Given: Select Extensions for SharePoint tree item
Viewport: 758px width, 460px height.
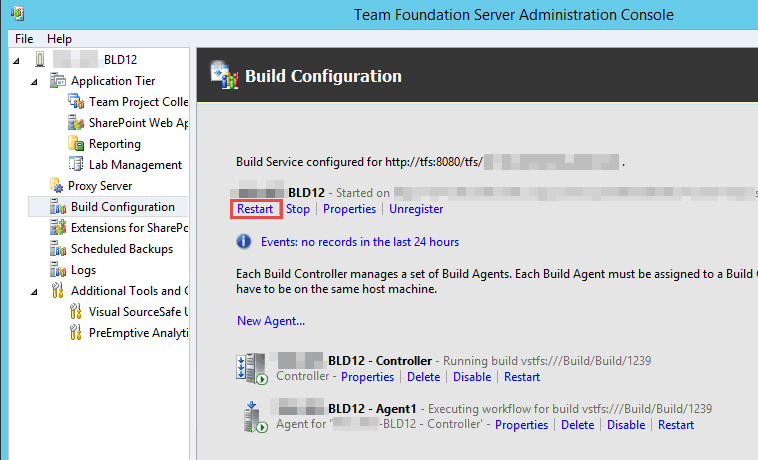Looking at the screenshot, I should [x=129, y=228].
